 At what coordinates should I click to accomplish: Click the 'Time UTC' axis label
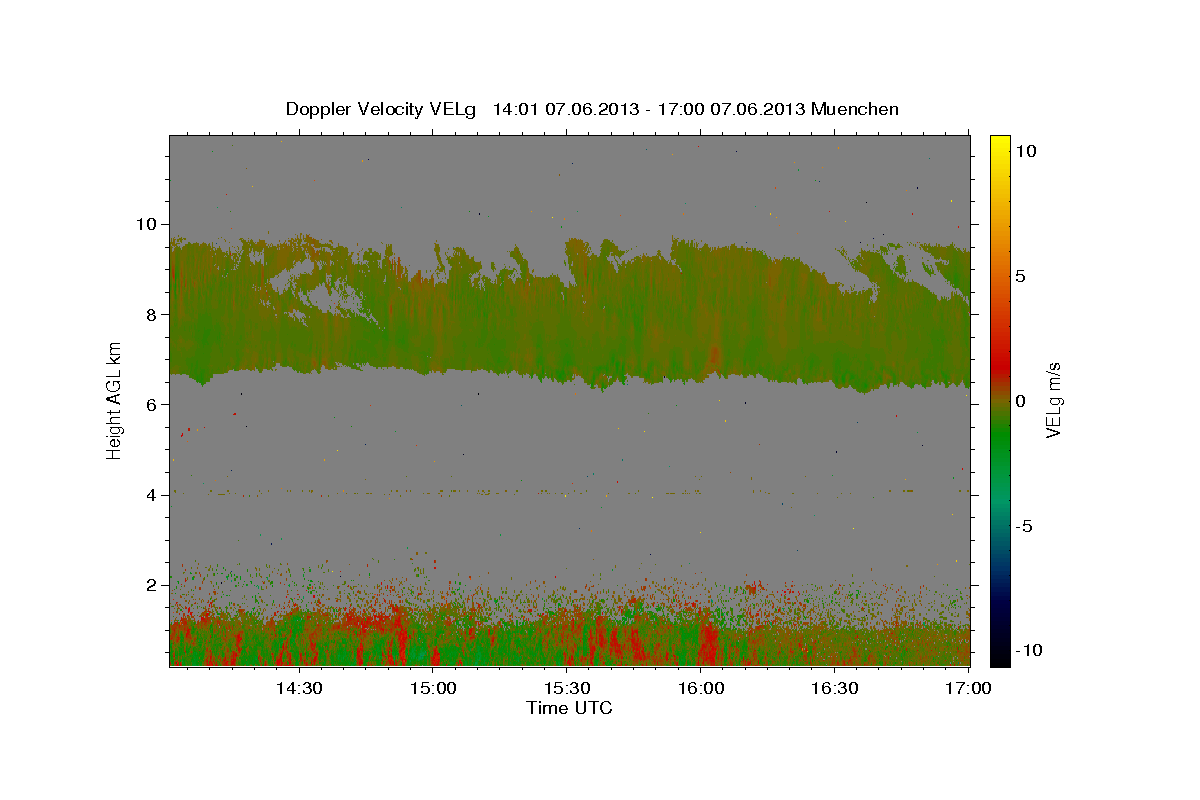tap(569, 708)
